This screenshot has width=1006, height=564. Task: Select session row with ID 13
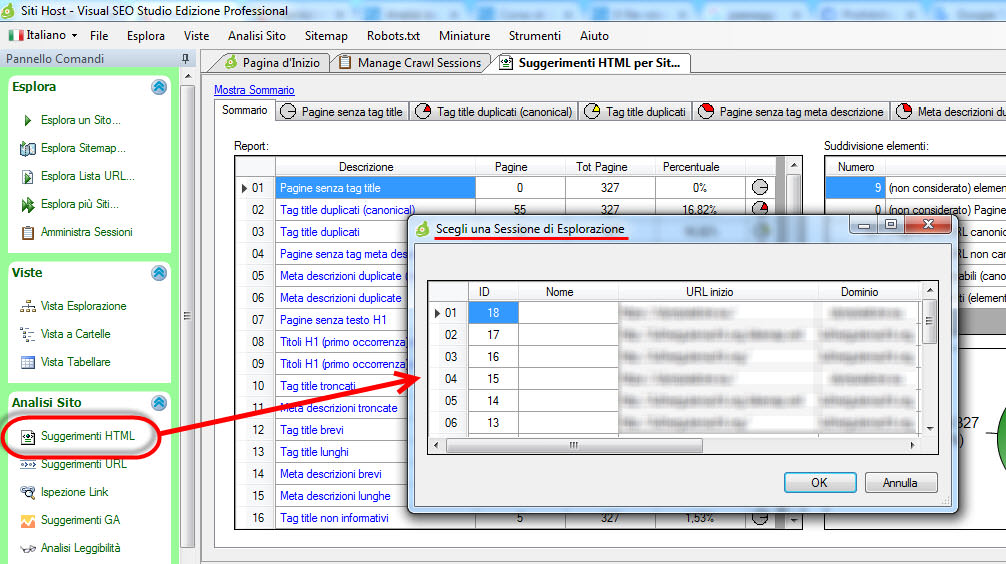(493, 423)
